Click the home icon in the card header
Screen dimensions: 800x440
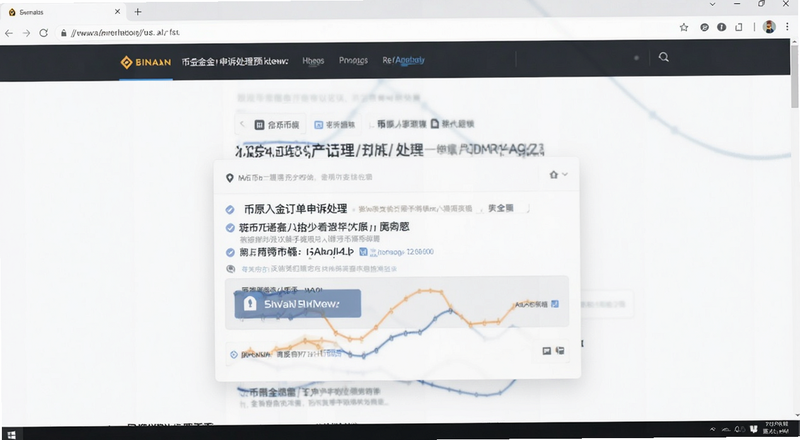[x=554, y=175]
